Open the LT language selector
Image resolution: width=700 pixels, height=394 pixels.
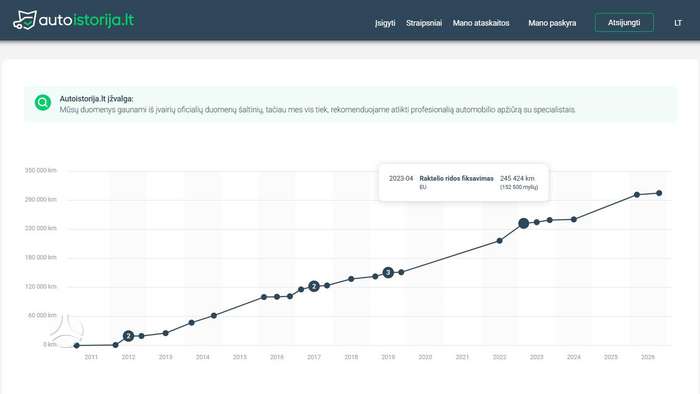tap(678, 23)
